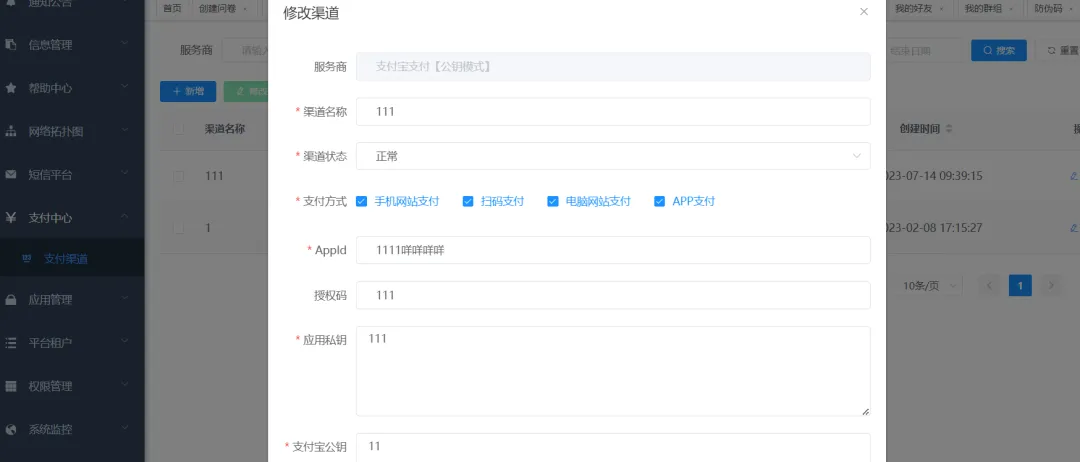
Task: Collapse the 支付中心 menu
Action: tap(125, 217)
